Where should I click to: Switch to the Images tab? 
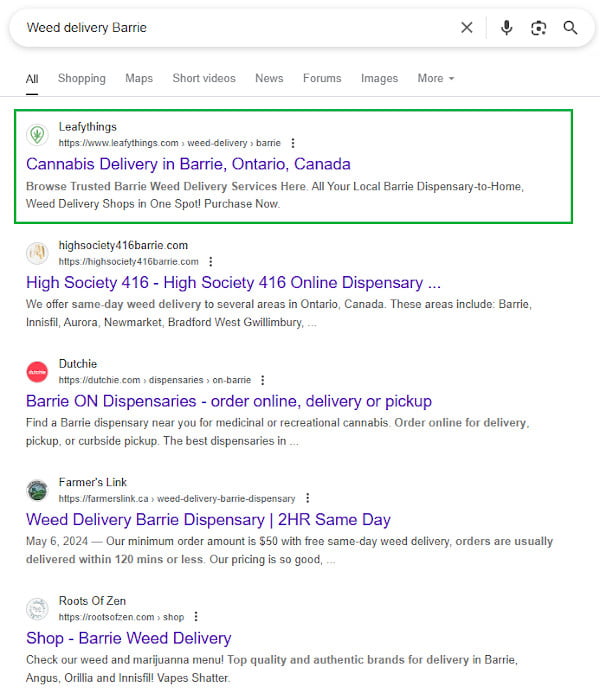pyautogui.click(x=379, y=78)
